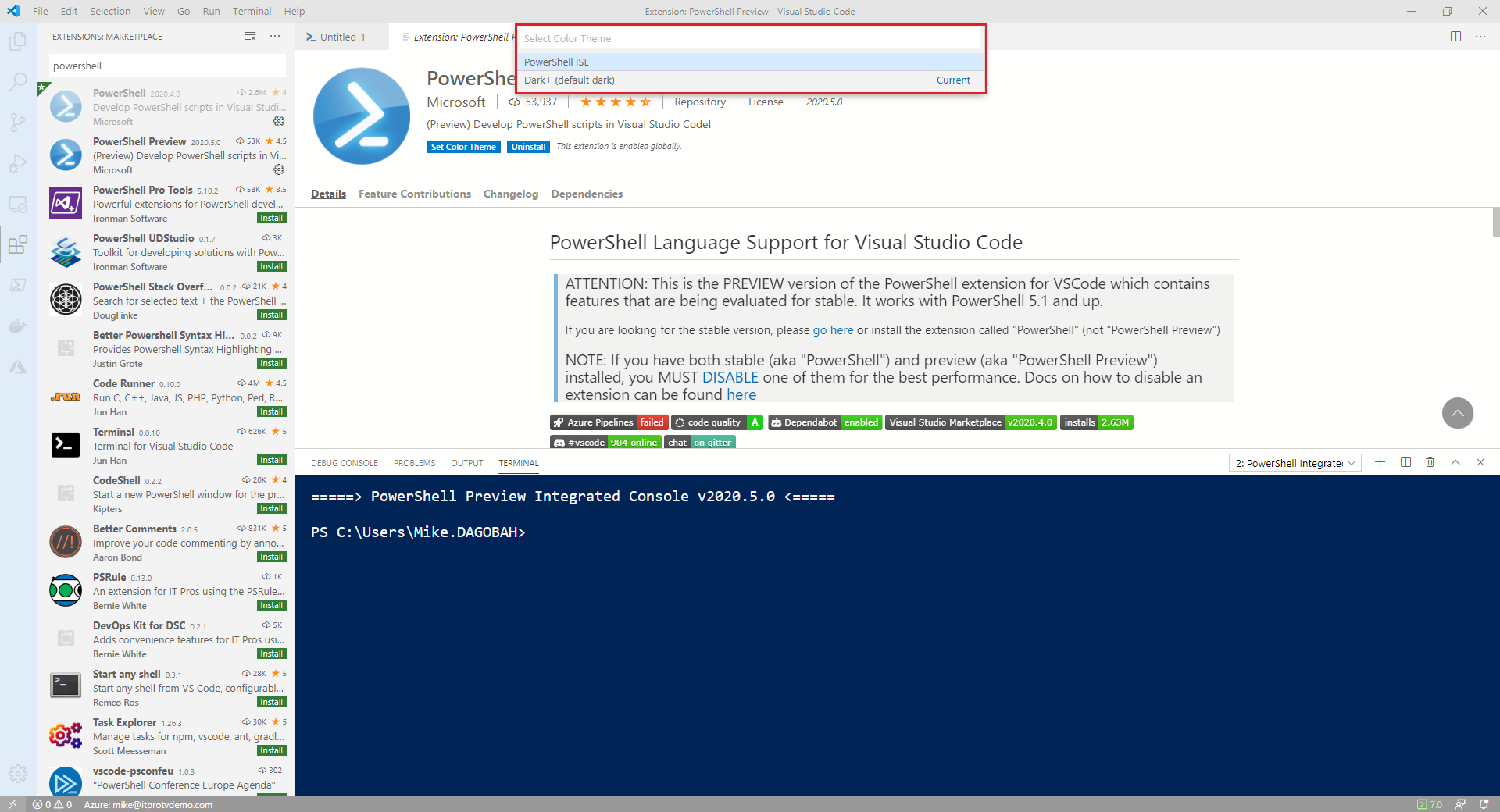Open the Extensions view icon
The height and width of the screenshot is (812, 1500).
coord(17,245)
